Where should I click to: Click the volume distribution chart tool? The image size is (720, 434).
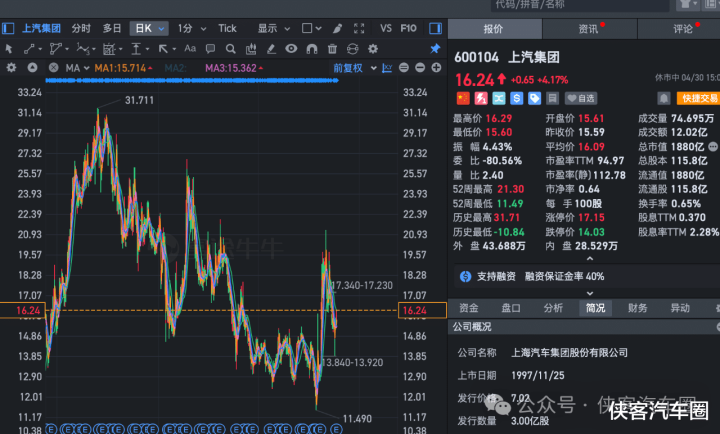click(x=251, y=49)
